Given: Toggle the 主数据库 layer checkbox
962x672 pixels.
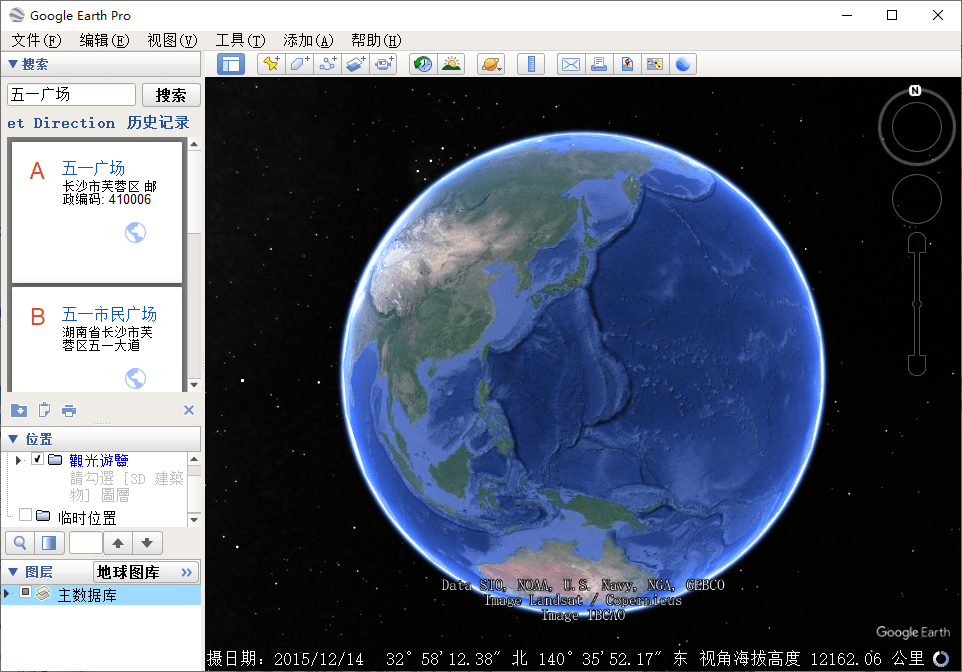Looking at the screenshot, I should (26, 593).
